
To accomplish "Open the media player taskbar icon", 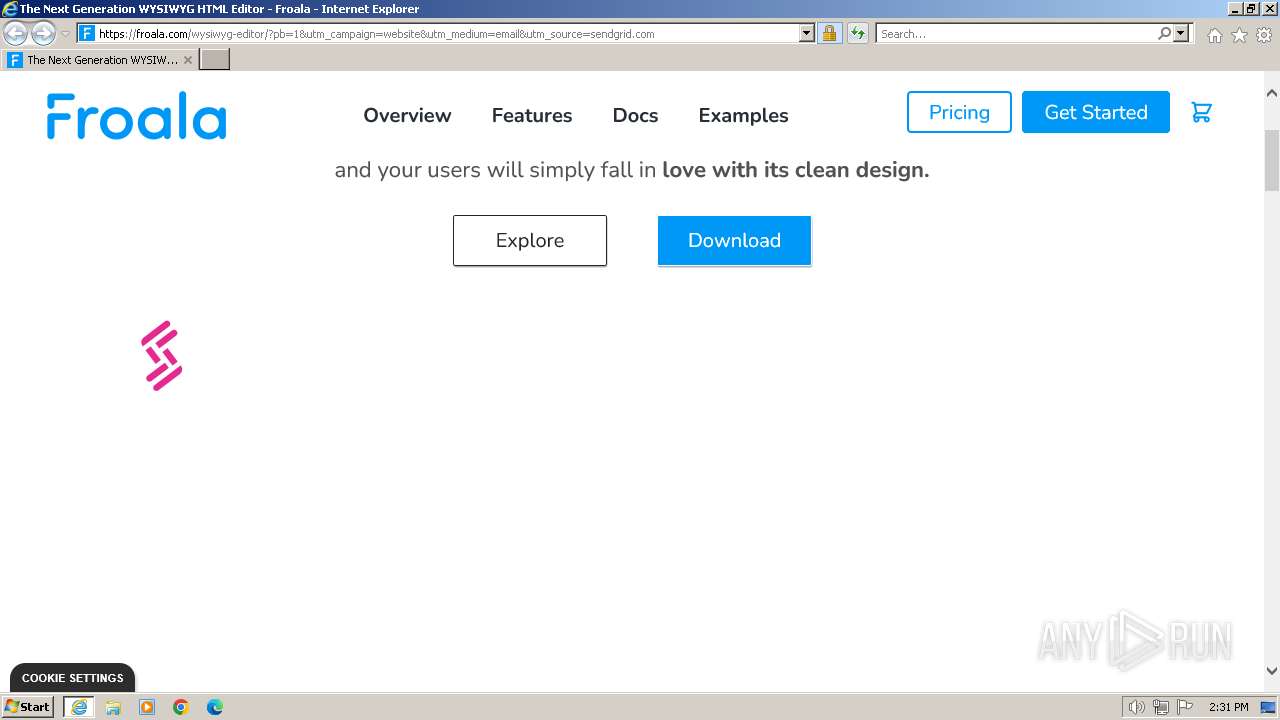I will tap(147, 707).
